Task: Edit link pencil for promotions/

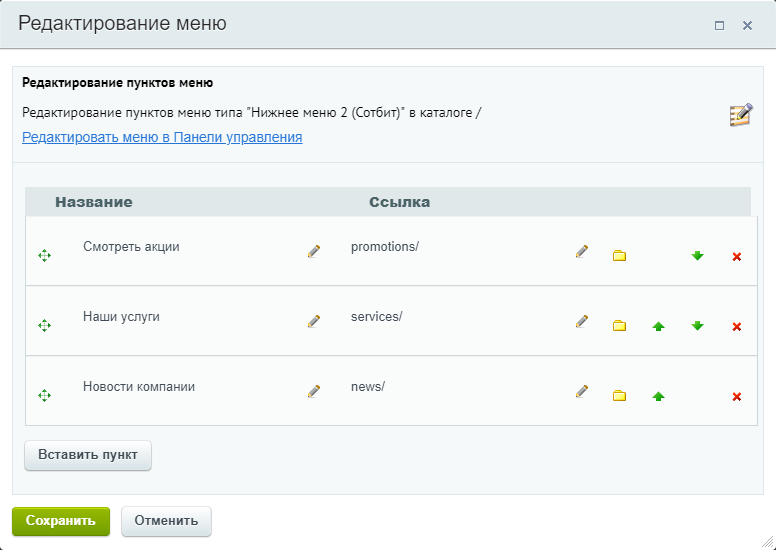Action: [x=582, y=251]
